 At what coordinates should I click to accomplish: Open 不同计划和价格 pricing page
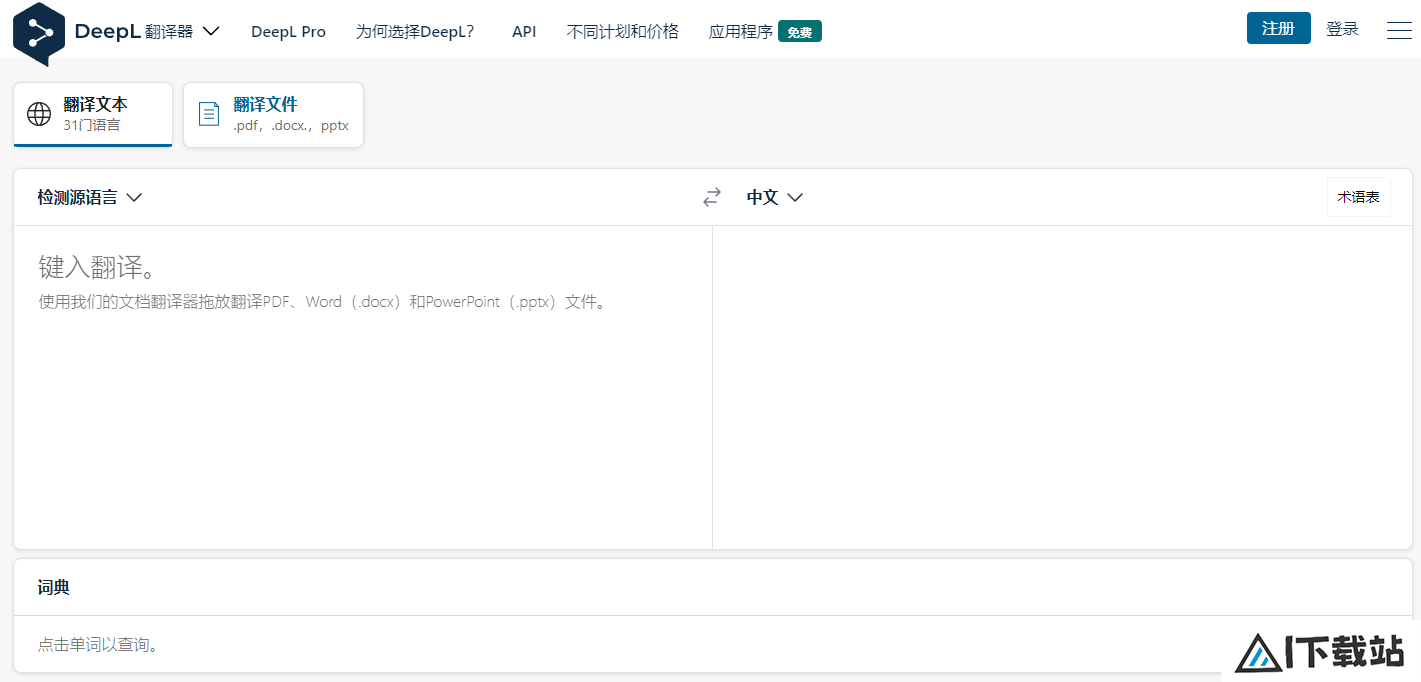tap(622, 31)
